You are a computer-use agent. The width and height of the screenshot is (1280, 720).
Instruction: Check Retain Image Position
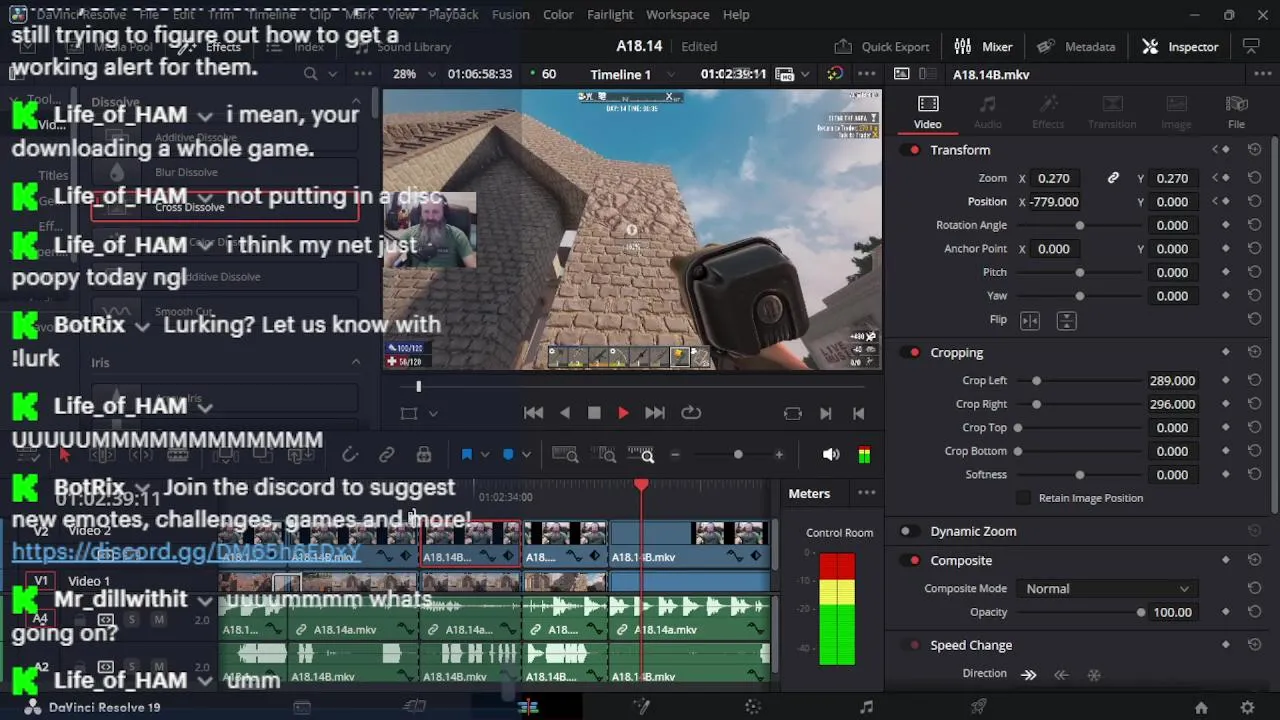point(1023,498)
